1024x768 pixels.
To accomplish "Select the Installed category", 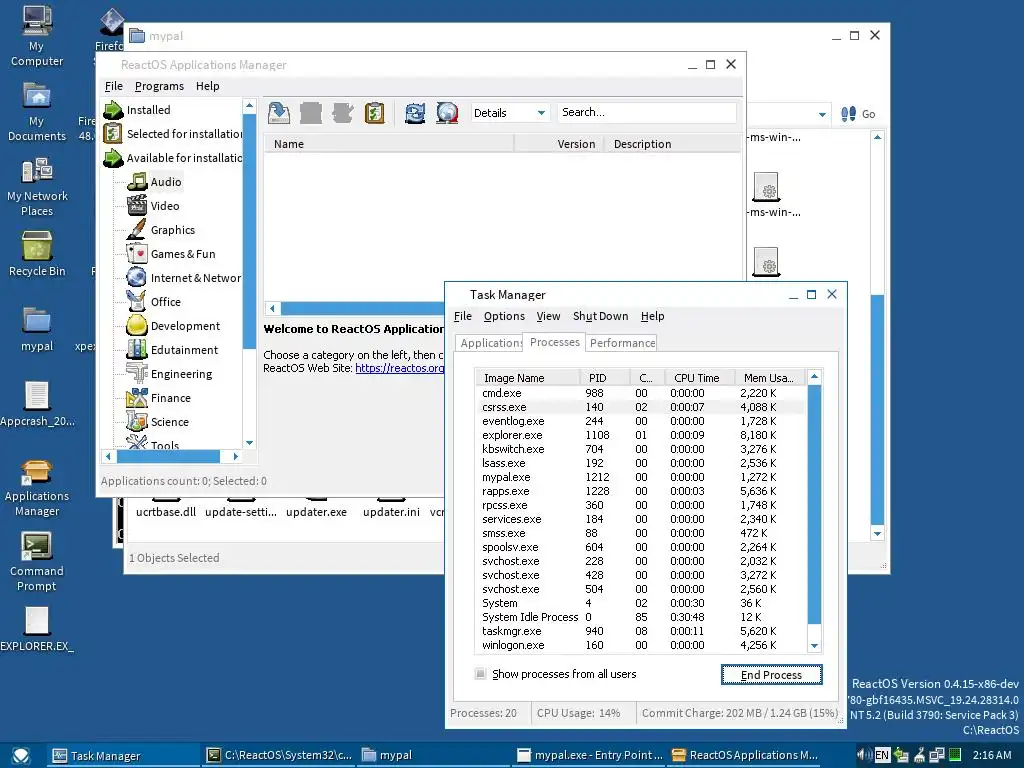I will coord(148,110).
